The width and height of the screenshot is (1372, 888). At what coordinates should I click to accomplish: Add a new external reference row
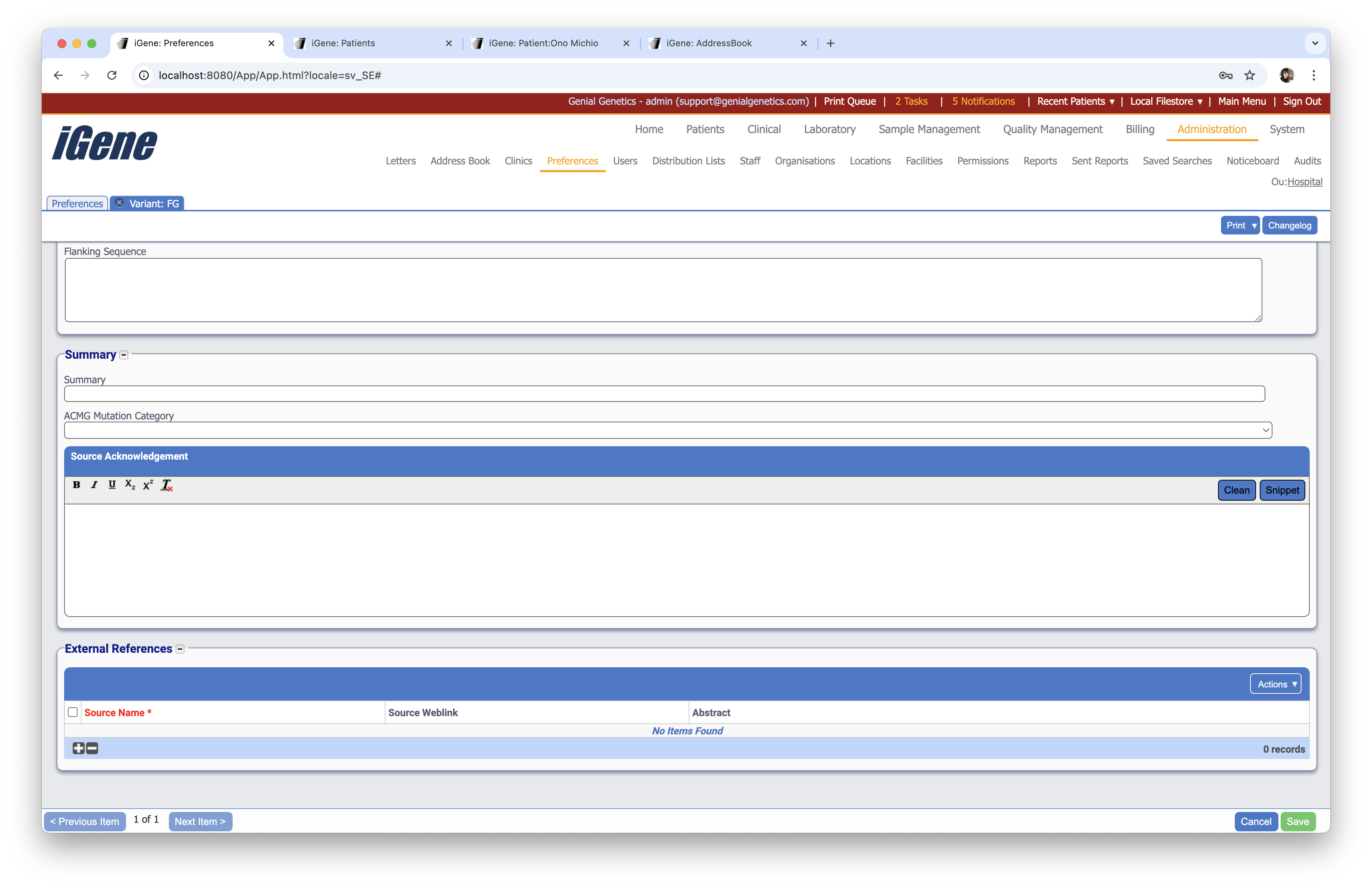(x=78, y=748)
